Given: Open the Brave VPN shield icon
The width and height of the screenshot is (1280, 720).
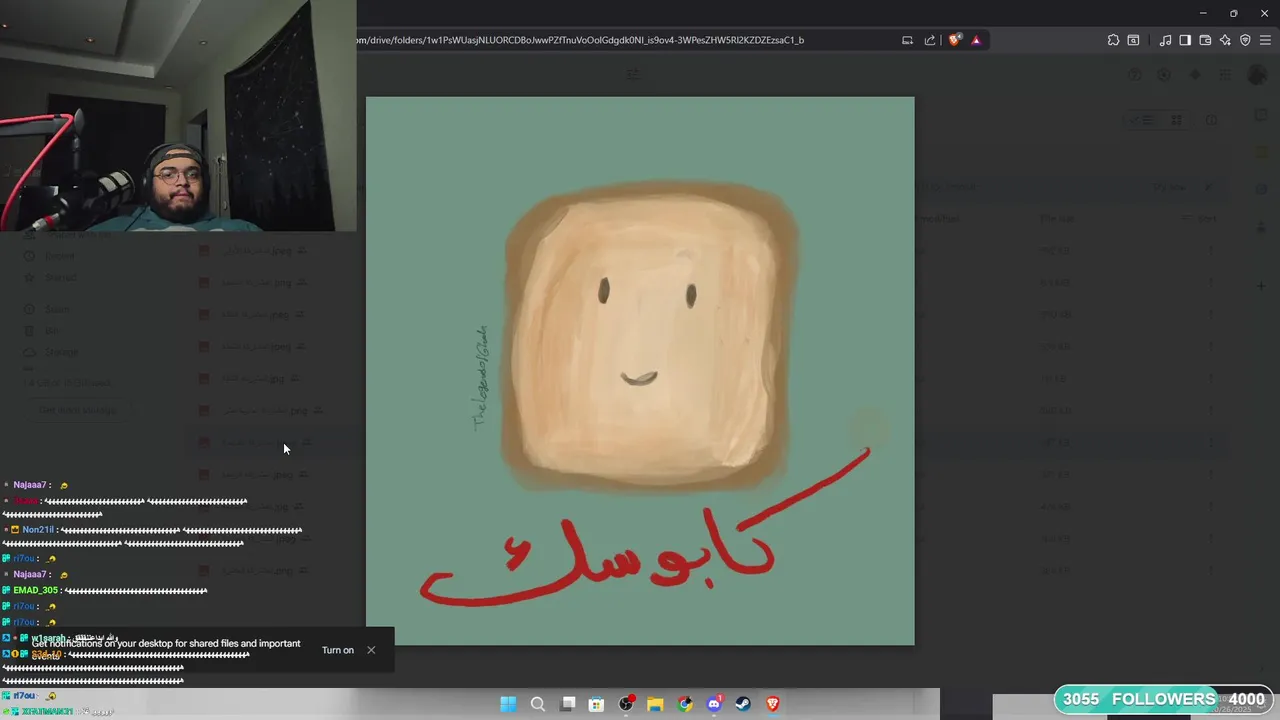Looking at the screenshot, I should click(1245, 40).
